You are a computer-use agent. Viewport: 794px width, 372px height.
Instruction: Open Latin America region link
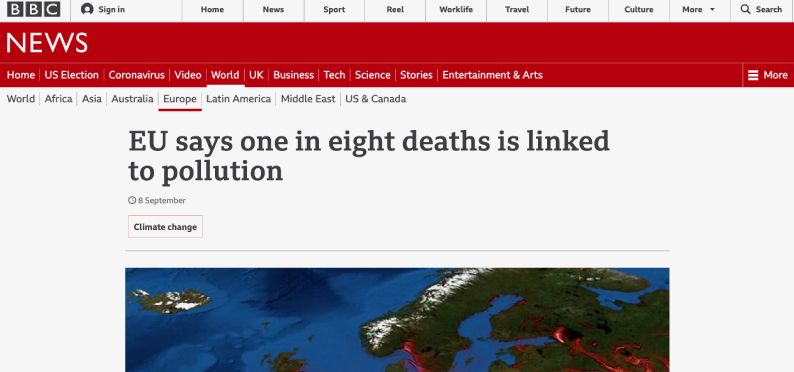pyautogui.click(x=239, y=99)
